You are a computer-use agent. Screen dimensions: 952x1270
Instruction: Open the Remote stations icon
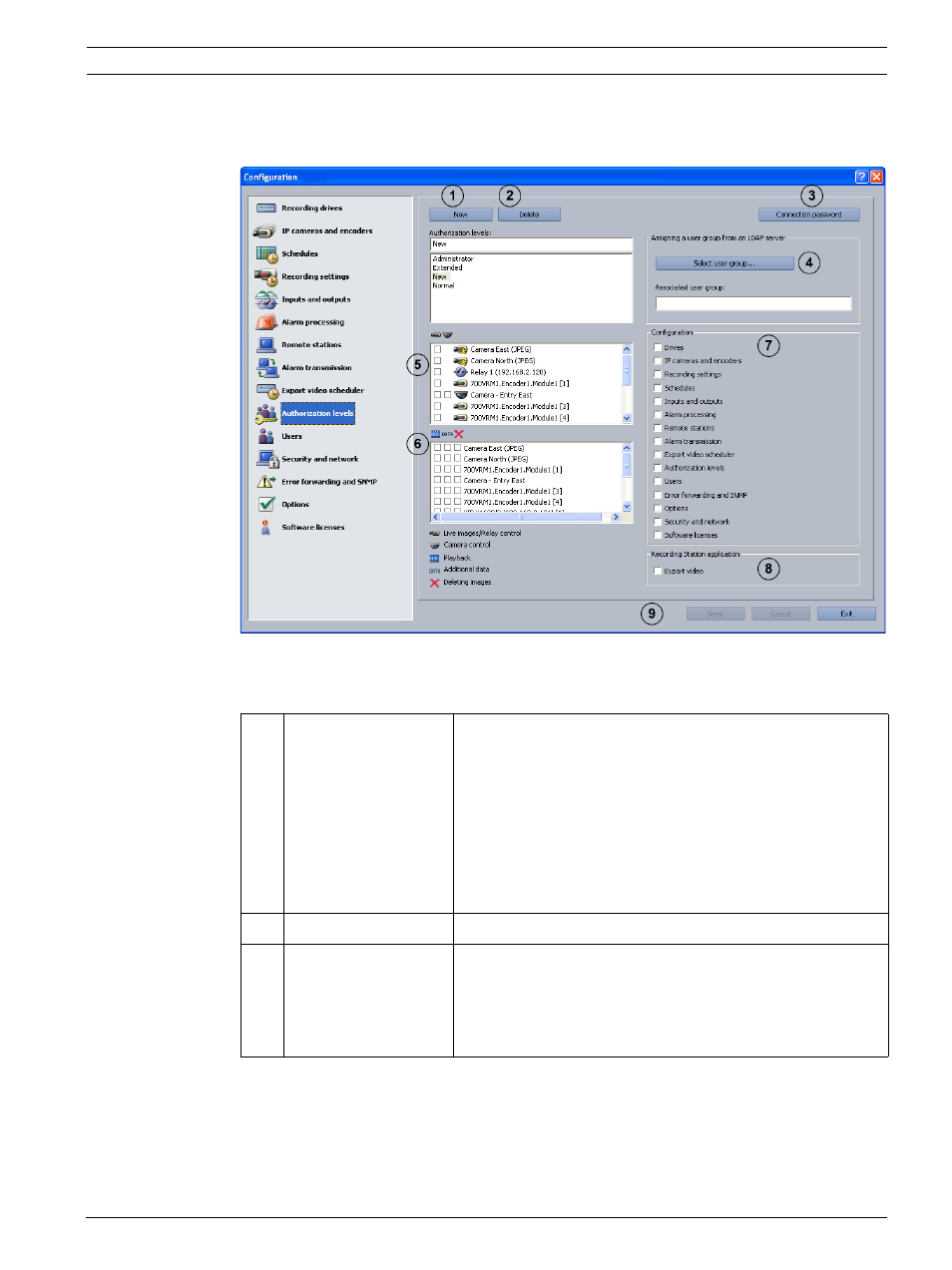pyautogui.click(x=265, y=345)
